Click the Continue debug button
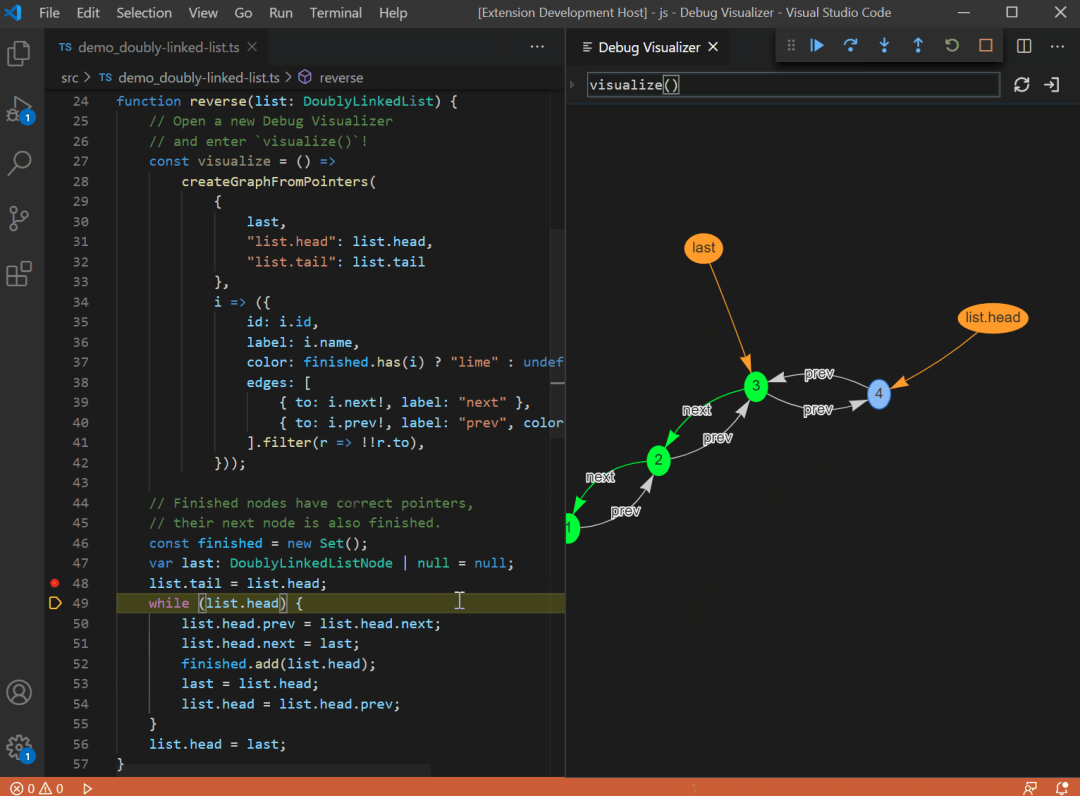 coord(817,45)
